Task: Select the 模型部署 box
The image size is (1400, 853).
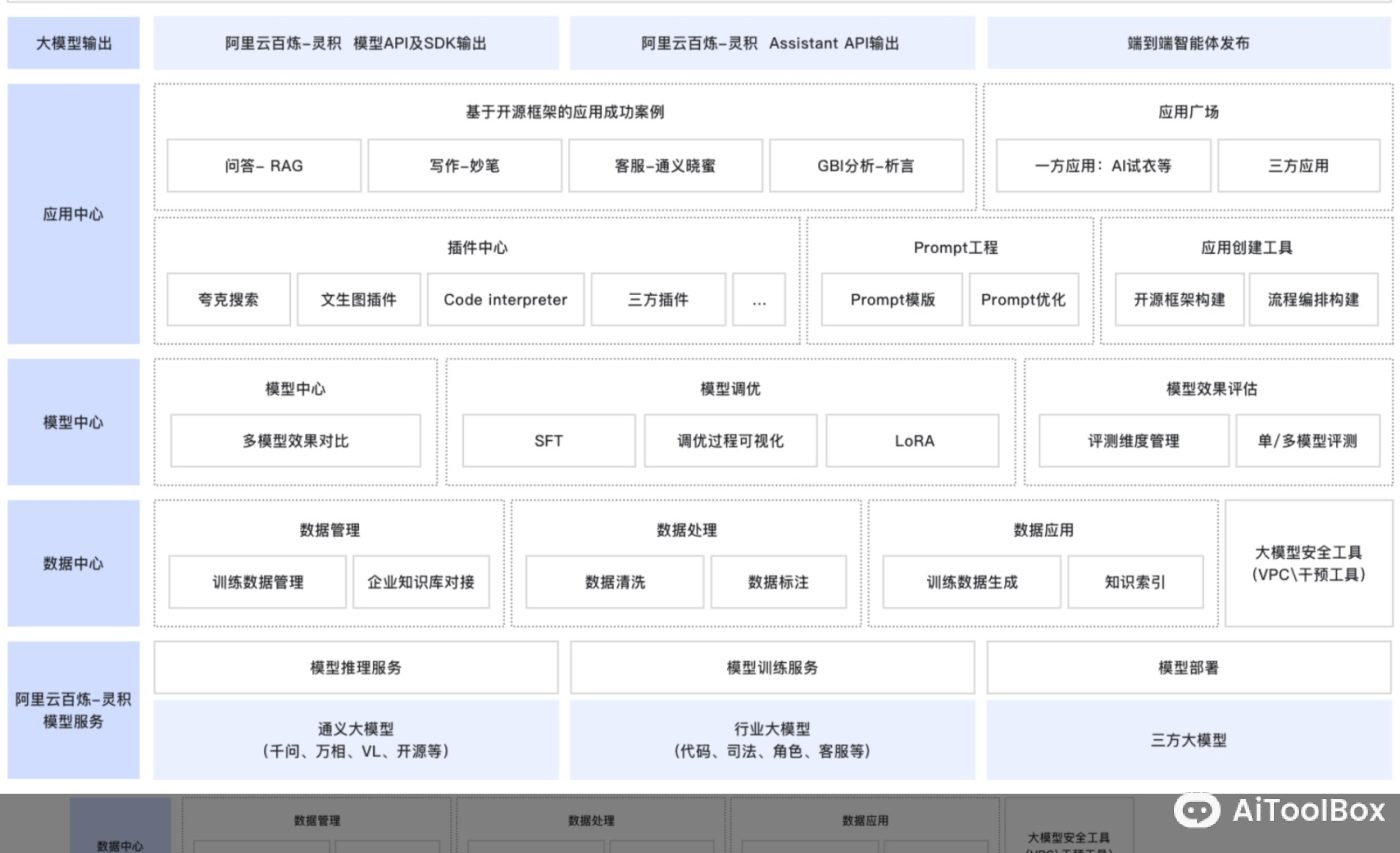Action: [1189, 668]
